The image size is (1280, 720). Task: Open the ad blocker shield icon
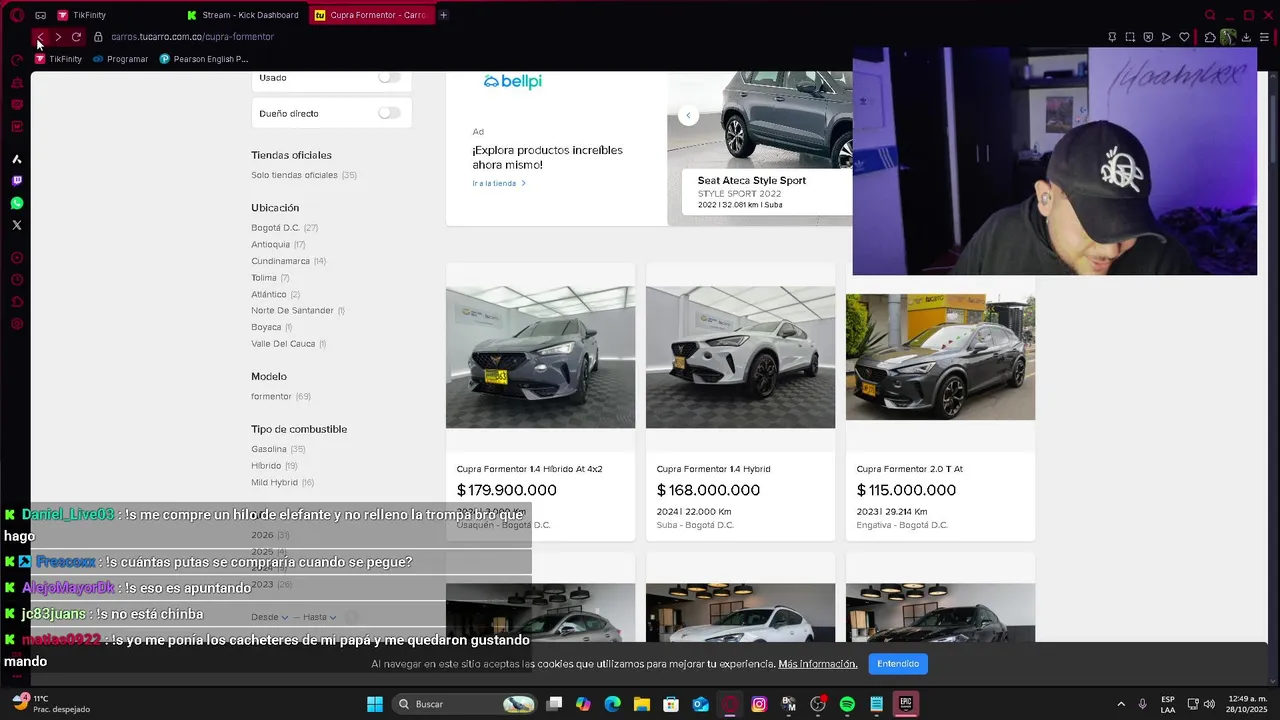point(1148,37)
